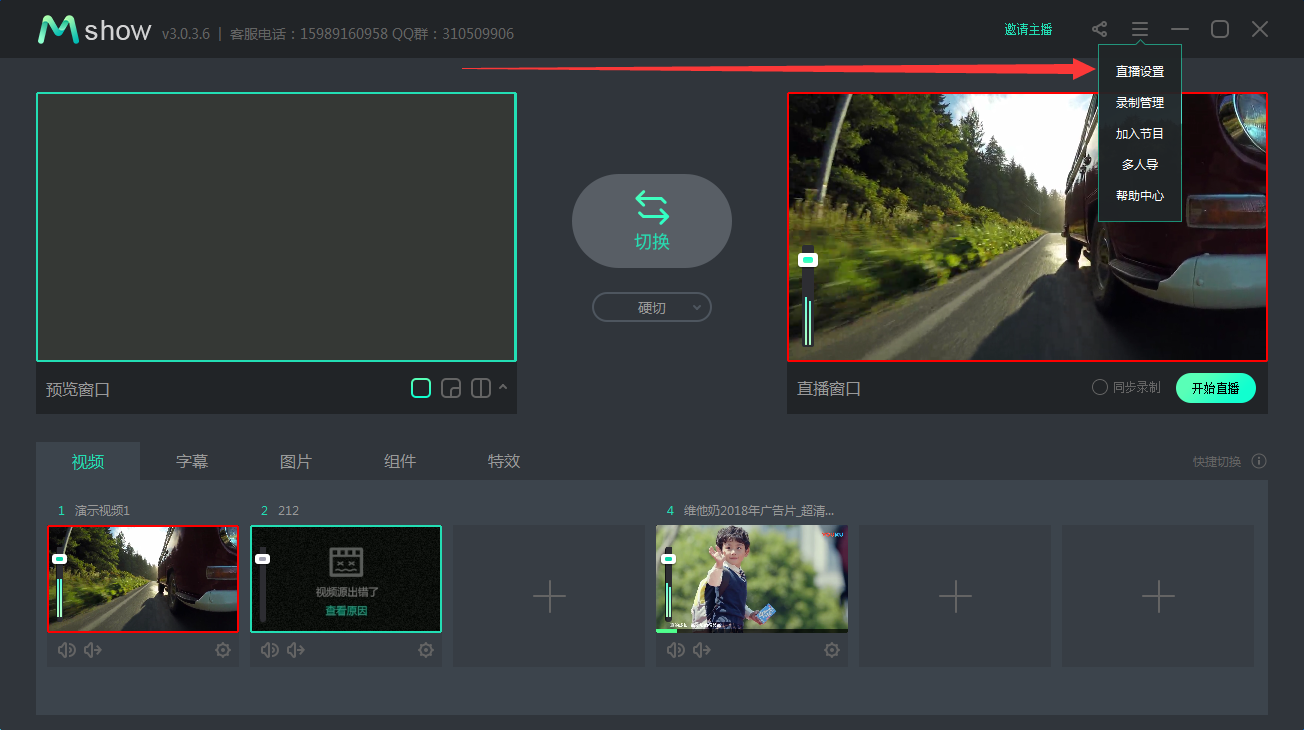Image resolution: width=1304 pixels, height=730 pixels.
Task: Select picture-in-picture preview layout icon
Action: click(451, 388)
